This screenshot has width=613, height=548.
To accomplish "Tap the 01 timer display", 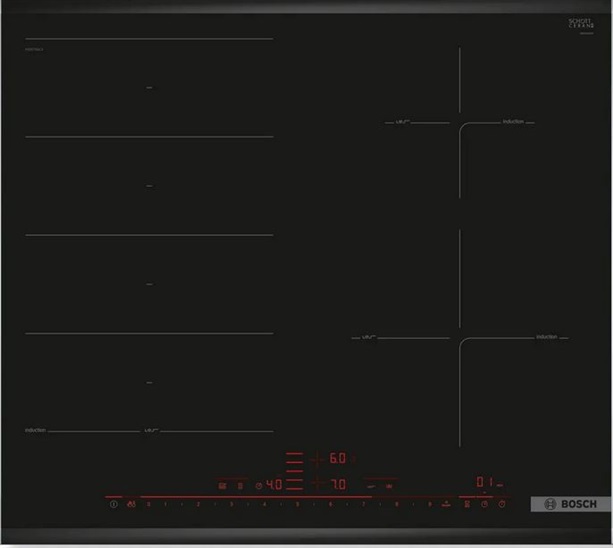I will coord(484,481).
